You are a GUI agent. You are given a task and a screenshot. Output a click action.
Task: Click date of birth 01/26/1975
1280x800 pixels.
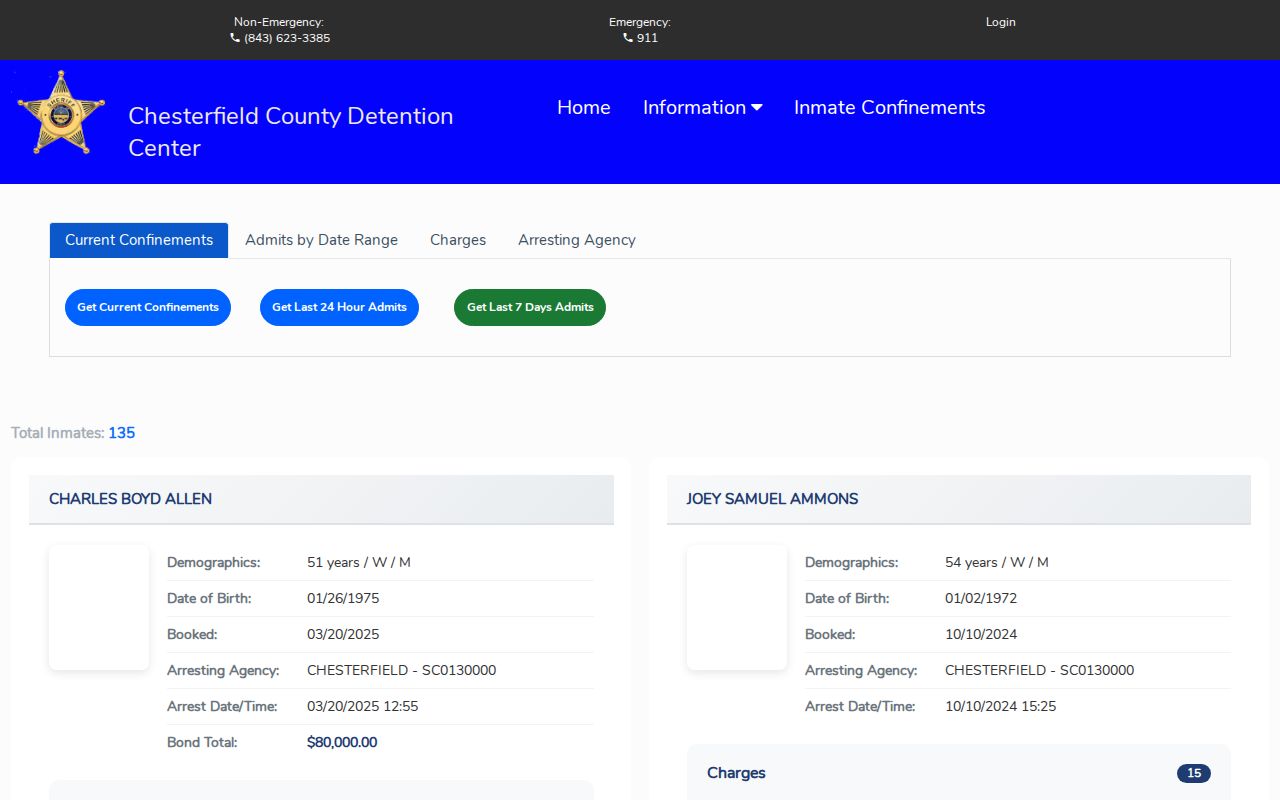point(343,598)
